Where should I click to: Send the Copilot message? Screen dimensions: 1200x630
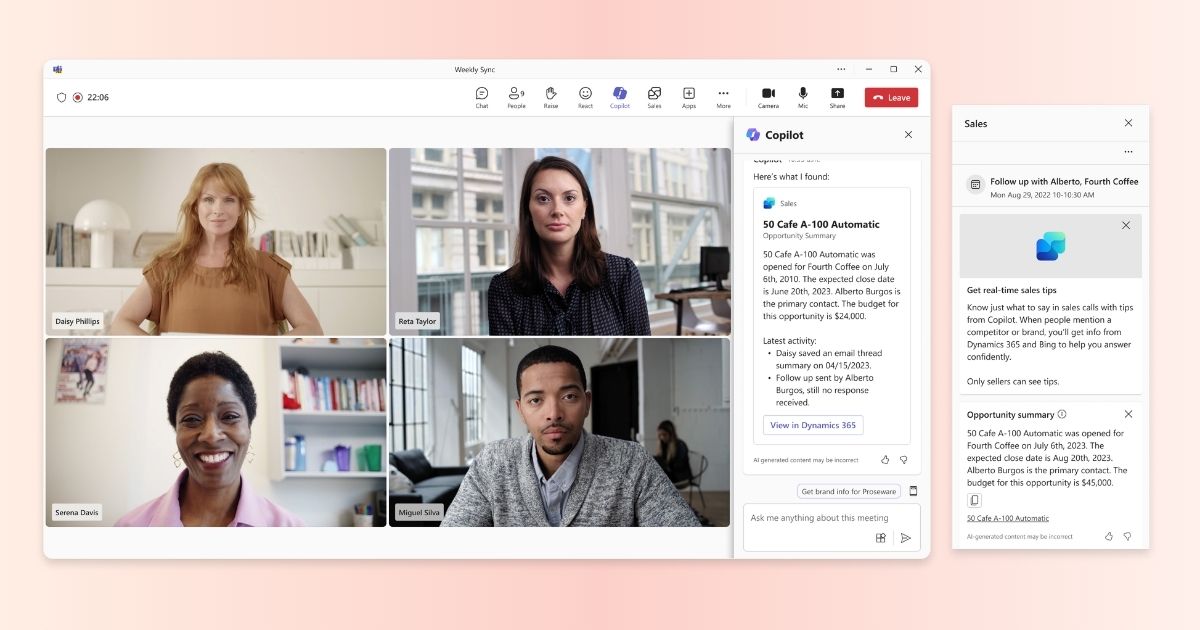(905, 537)
